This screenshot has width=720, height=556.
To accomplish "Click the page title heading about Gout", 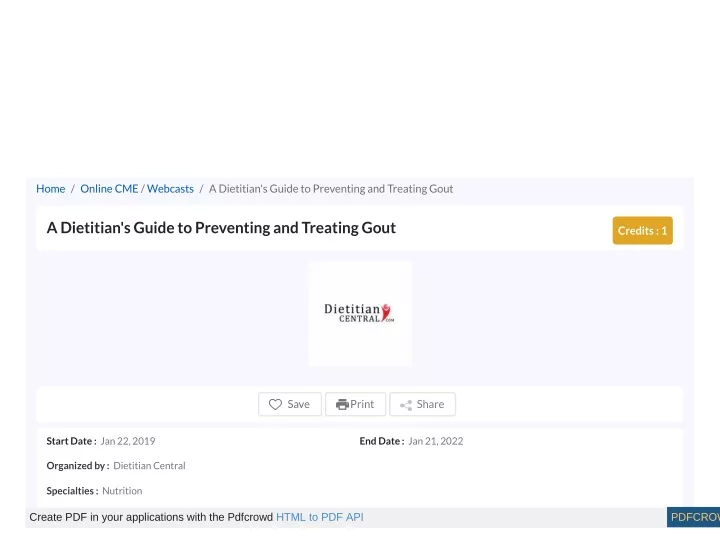I will [x=221, y=228].
